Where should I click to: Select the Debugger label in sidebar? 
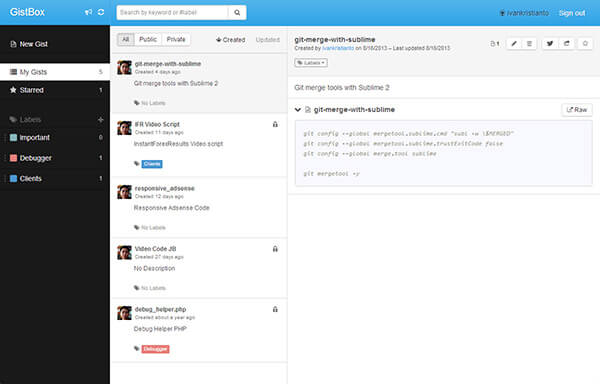click(55, 158)
